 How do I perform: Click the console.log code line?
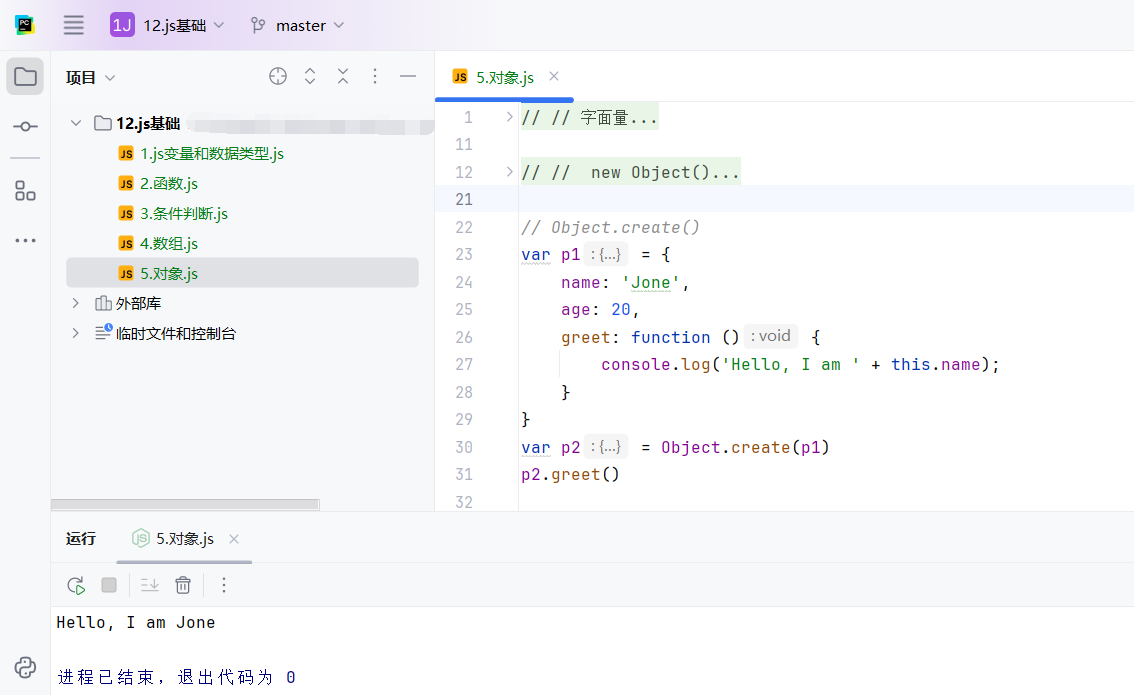point(800,364)
